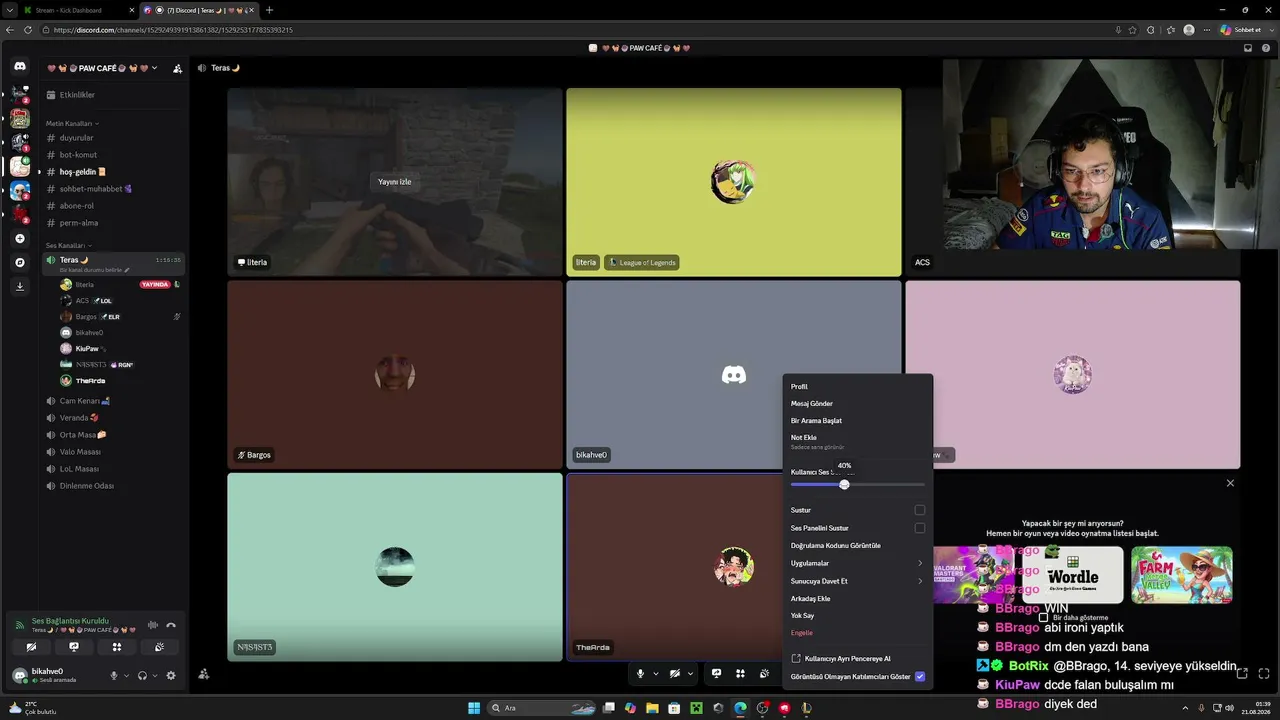Open headphone output options arrow in user panel
Screen dimensions: 1280x720
click(x=155, y=675)
